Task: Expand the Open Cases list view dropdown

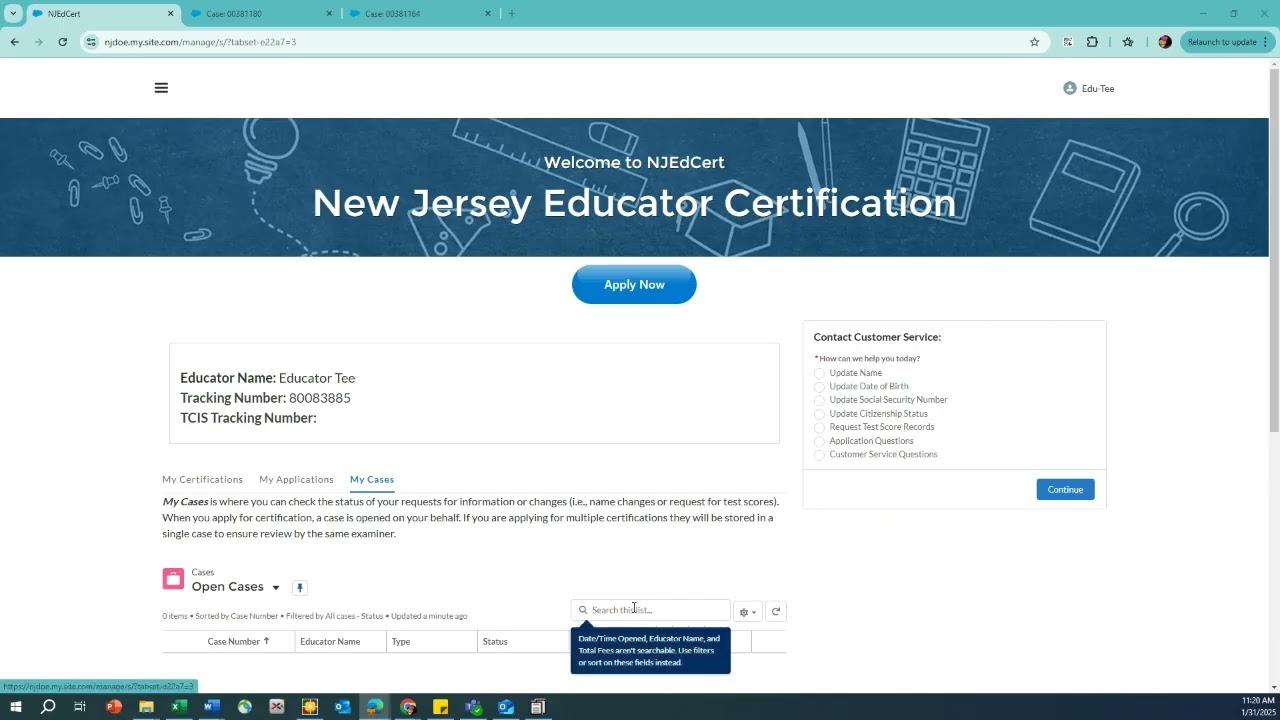Action: coord(276,588)
